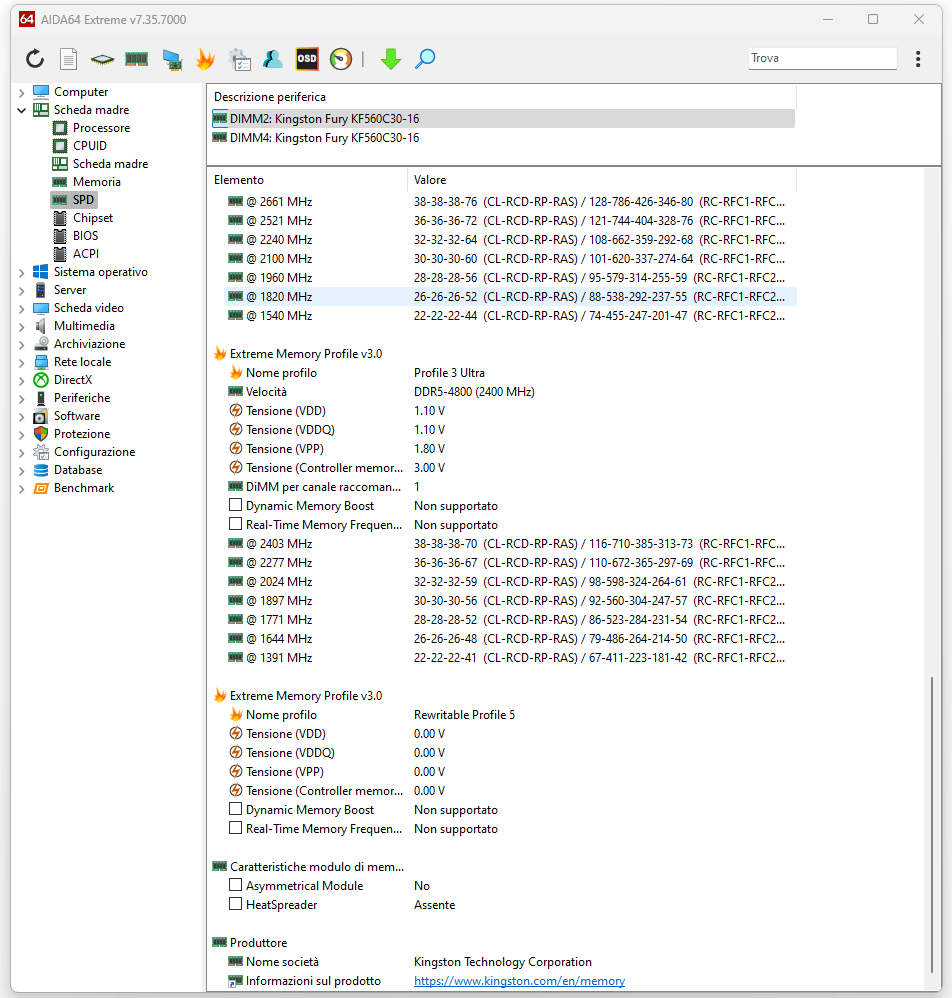
Task: Select DIMM4 Kingston Fury device row
Action: (x=503, y=138)
